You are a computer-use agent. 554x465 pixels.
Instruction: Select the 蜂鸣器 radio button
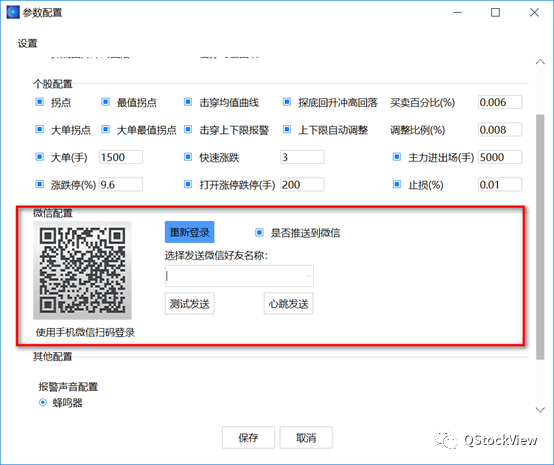tap(43, 402)
